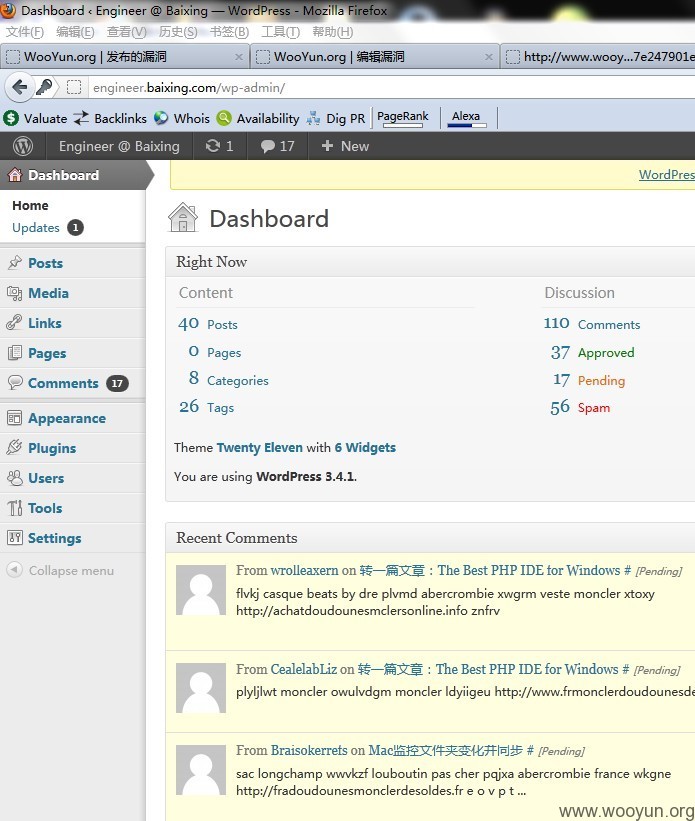Click the Firefox back arrow button

pos(19,87)
